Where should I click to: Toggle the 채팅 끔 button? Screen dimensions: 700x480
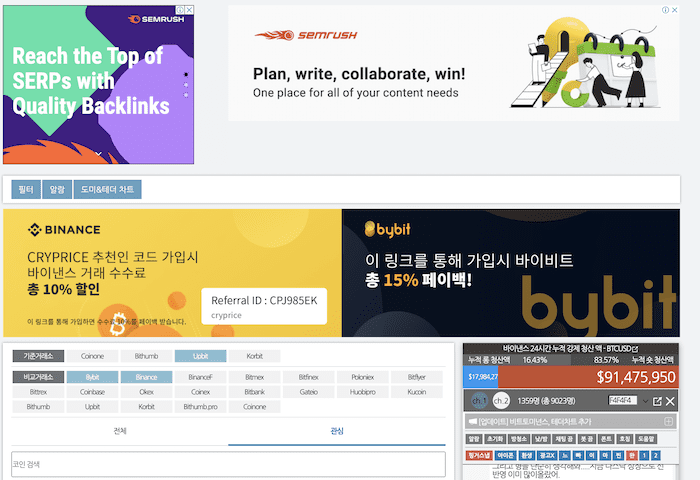tap(564, 439)
